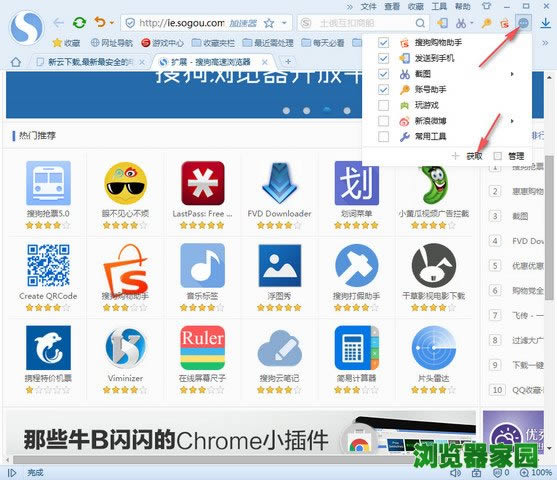The width and height of the screenshot is (557, 480).
Task: Open the 搜狗云笔记 cloud note icon
Action: (280, 348)
